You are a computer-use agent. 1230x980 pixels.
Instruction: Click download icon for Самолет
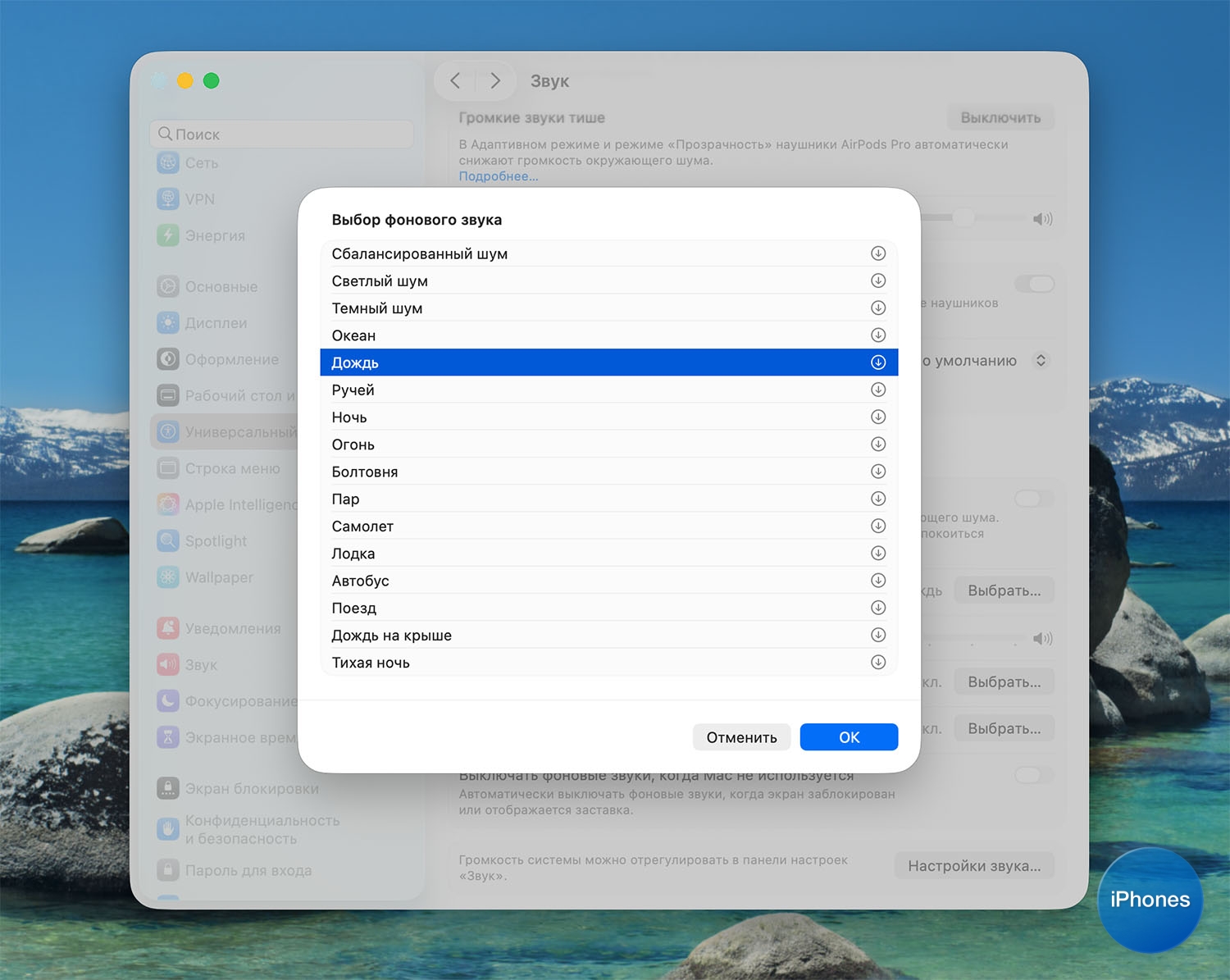pos(877,526)
